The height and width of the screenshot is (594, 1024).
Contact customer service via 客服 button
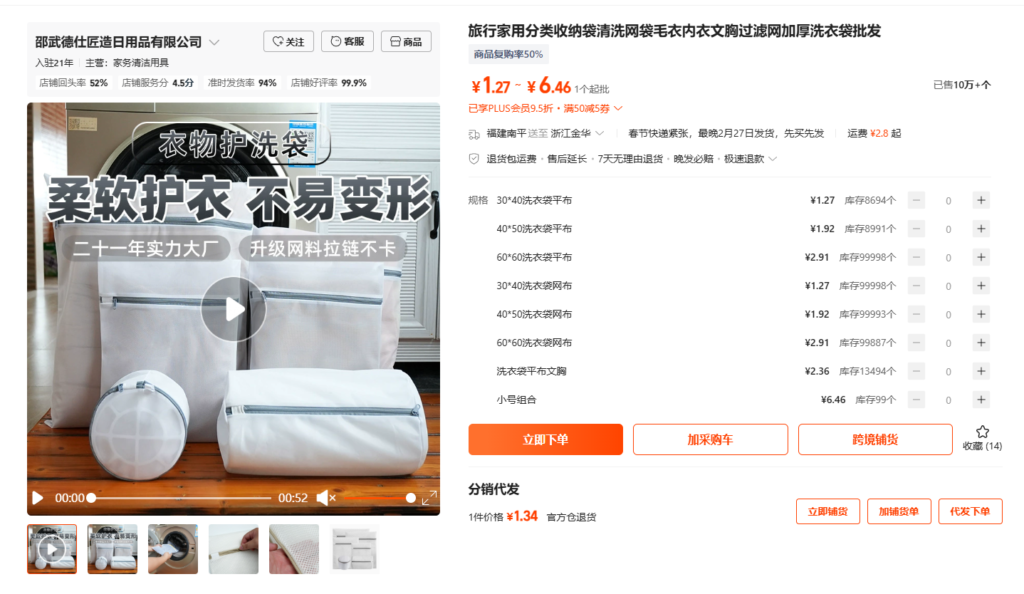[347, 41]
